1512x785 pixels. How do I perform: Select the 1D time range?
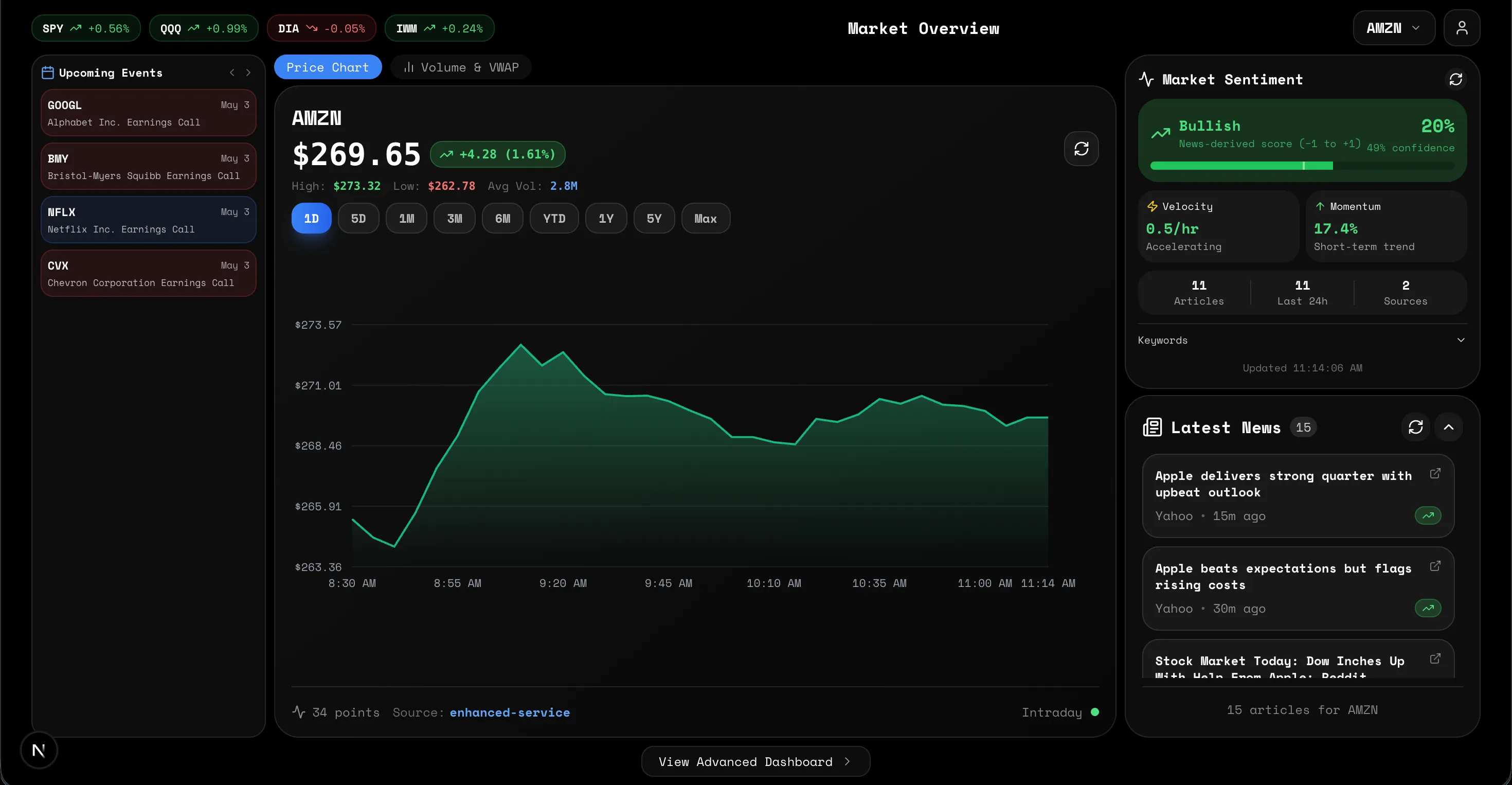click(311, 219)
